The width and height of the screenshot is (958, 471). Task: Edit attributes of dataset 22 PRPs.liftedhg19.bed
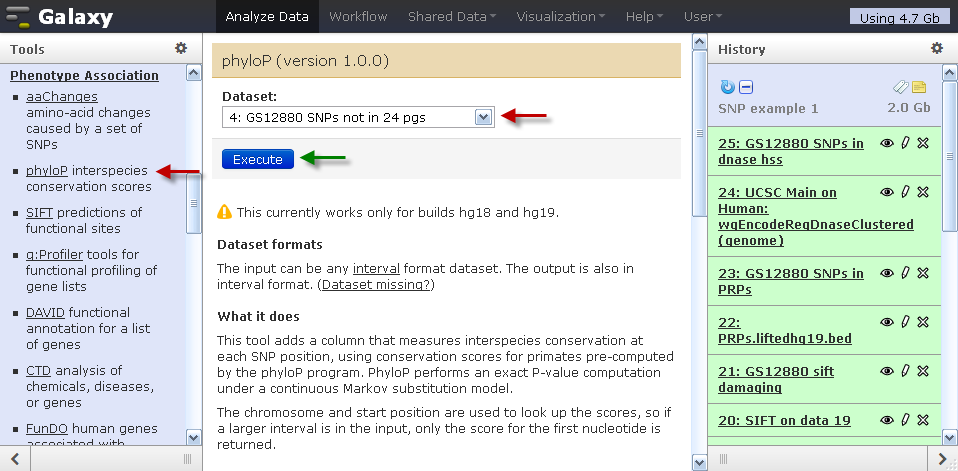coord(905,322)
